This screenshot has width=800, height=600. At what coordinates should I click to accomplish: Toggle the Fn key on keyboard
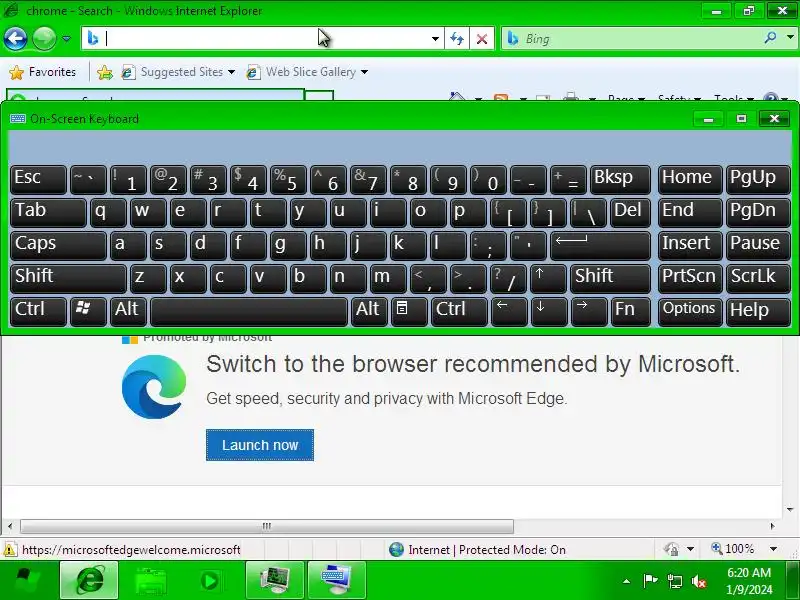630,311
